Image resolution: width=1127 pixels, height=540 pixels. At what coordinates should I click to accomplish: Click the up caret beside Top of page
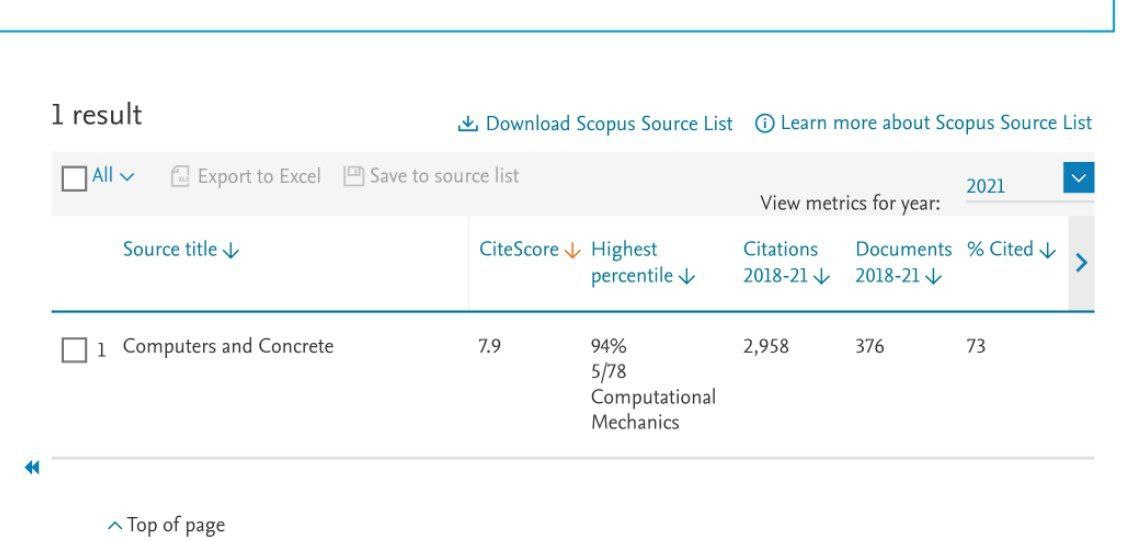coord(114,525)
